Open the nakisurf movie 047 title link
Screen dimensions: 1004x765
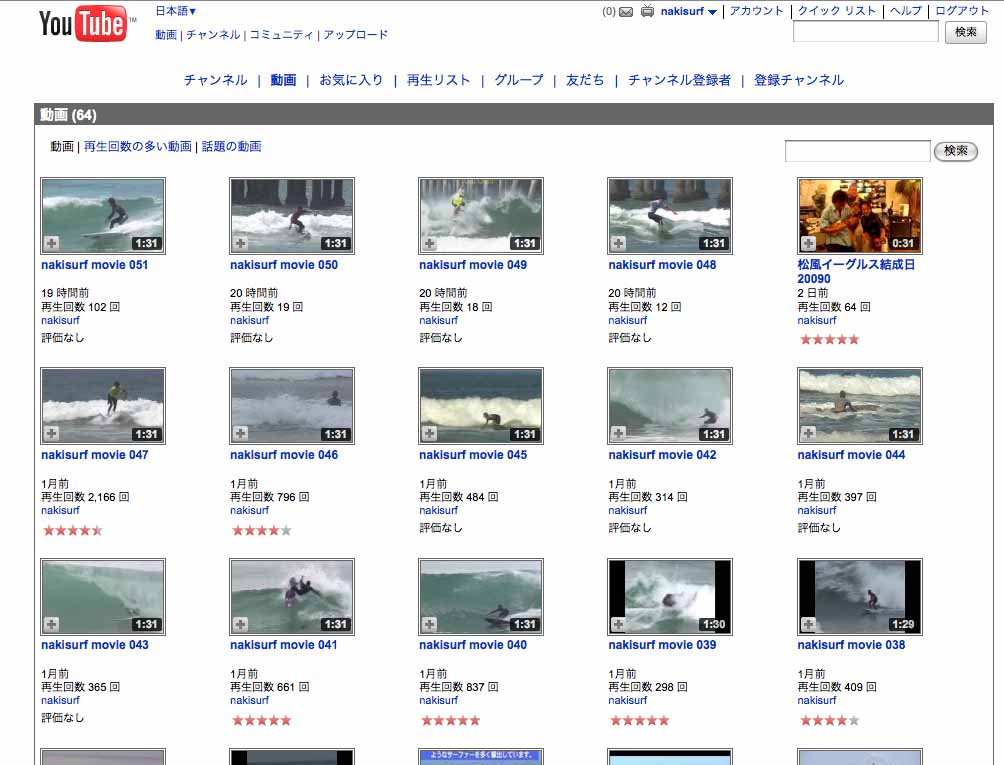point(95,455)
